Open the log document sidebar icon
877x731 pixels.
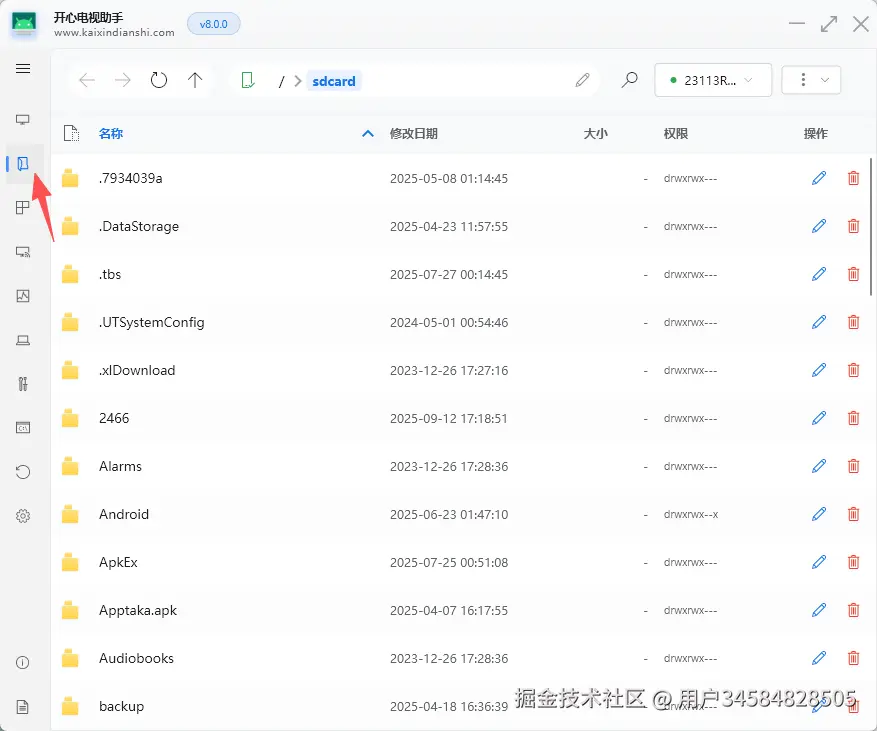coord(23,707)
